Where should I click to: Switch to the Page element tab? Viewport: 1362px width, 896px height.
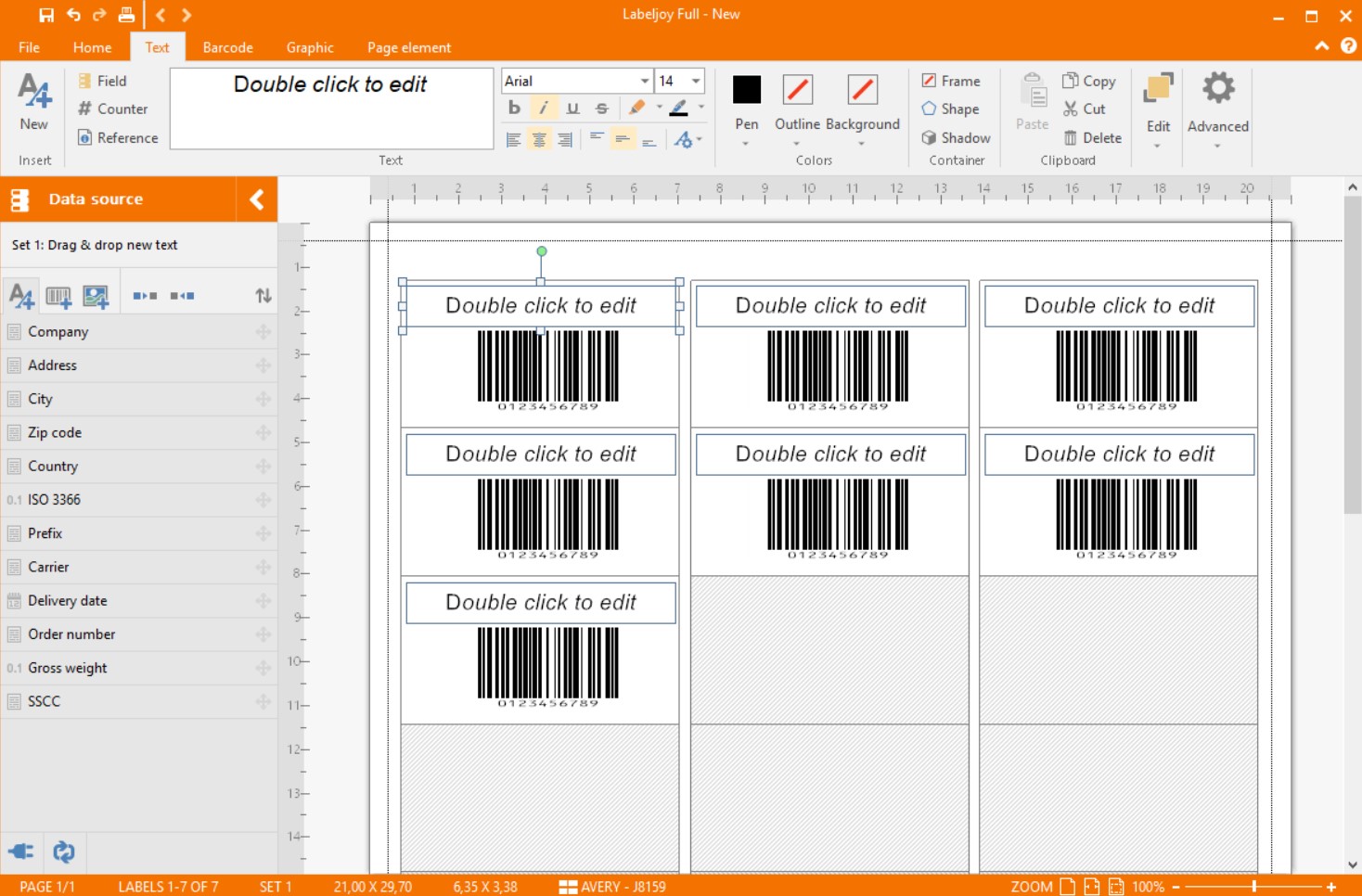pos(409,47)
